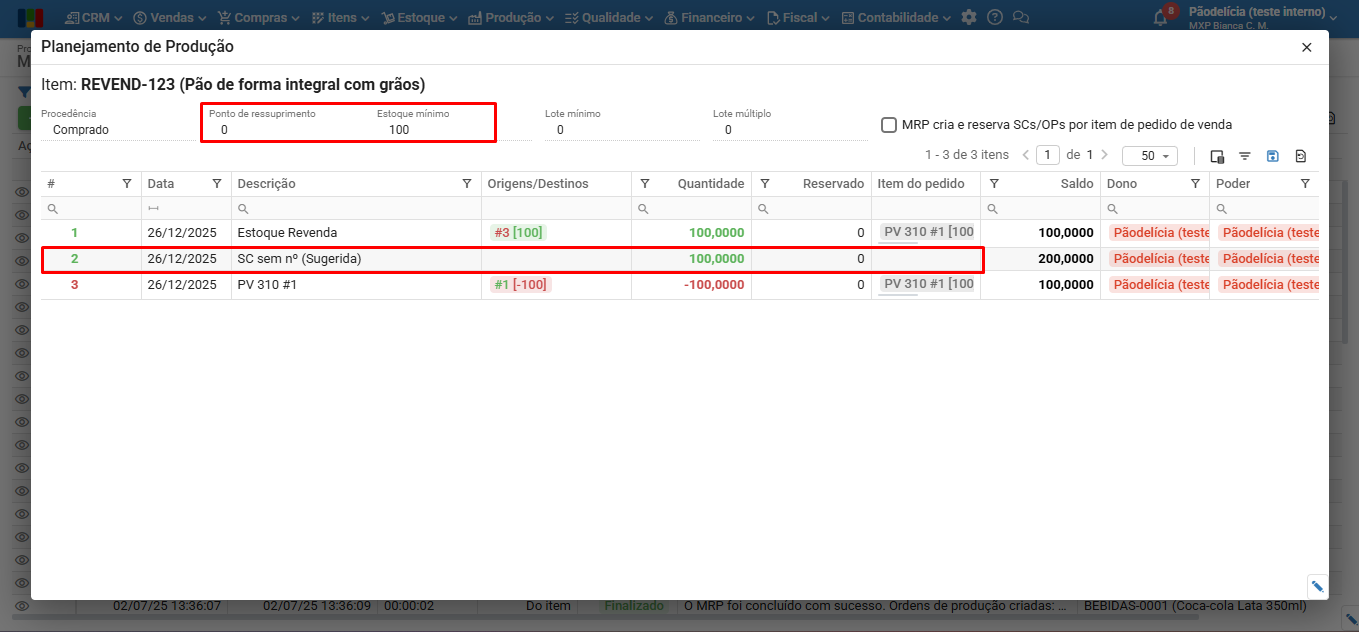Click the pencil edit icon at dialog bottom-right

click(x=1317, y=587)
